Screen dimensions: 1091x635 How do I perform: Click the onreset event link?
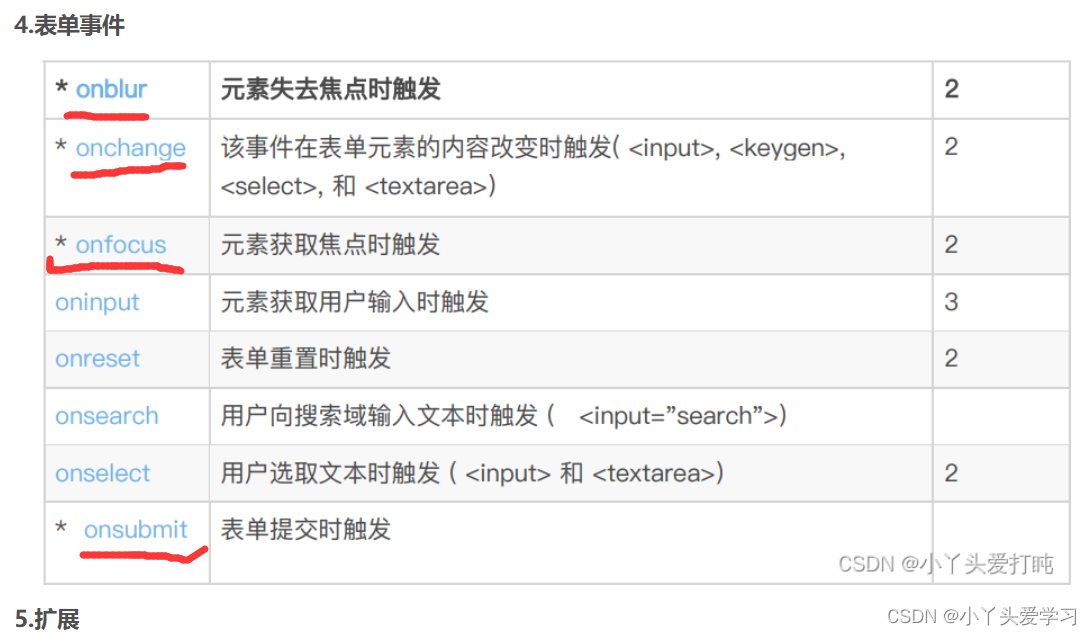coord(97,359)
